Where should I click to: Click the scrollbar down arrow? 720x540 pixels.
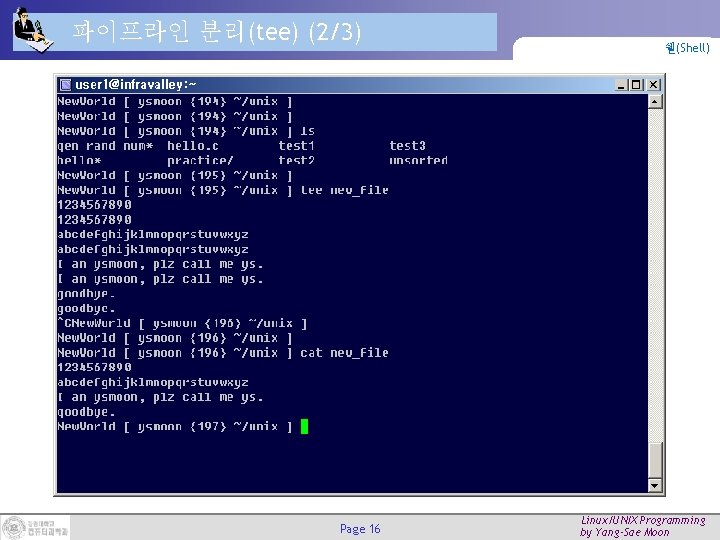(x=655, y=485)
